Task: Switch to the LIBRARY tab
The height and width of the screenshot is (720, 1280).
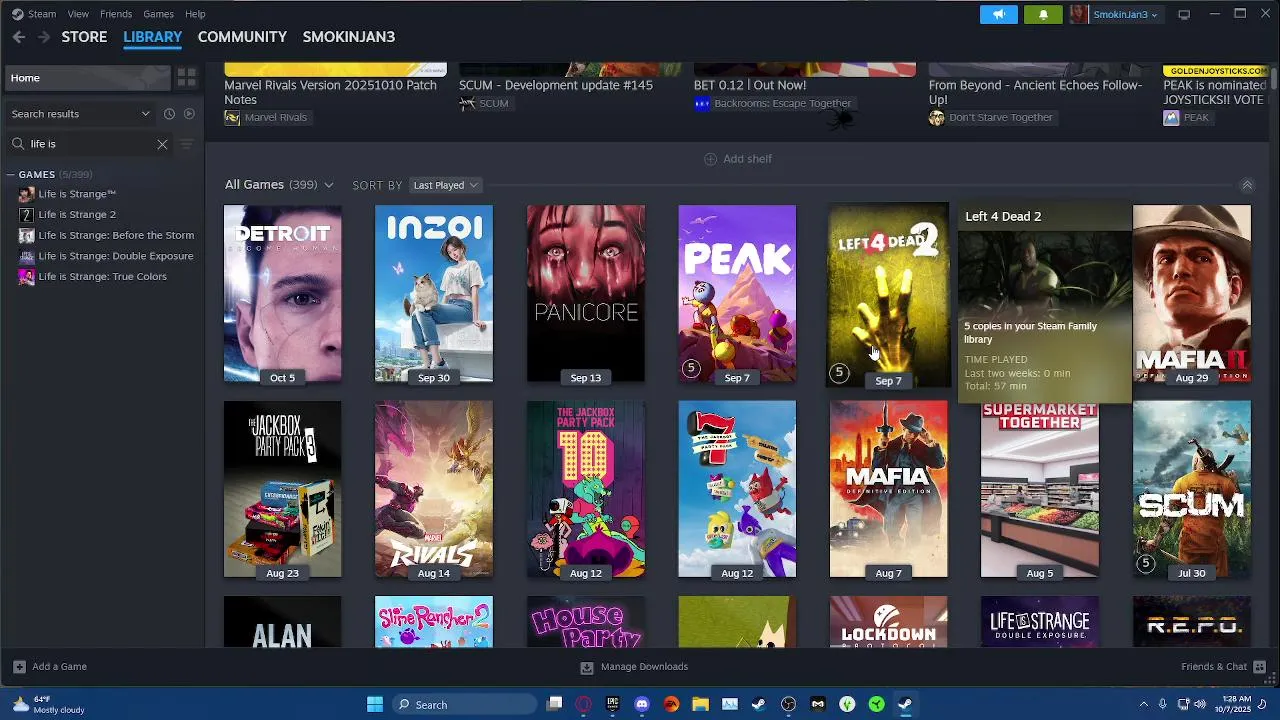Action: (x=152, y=37)
